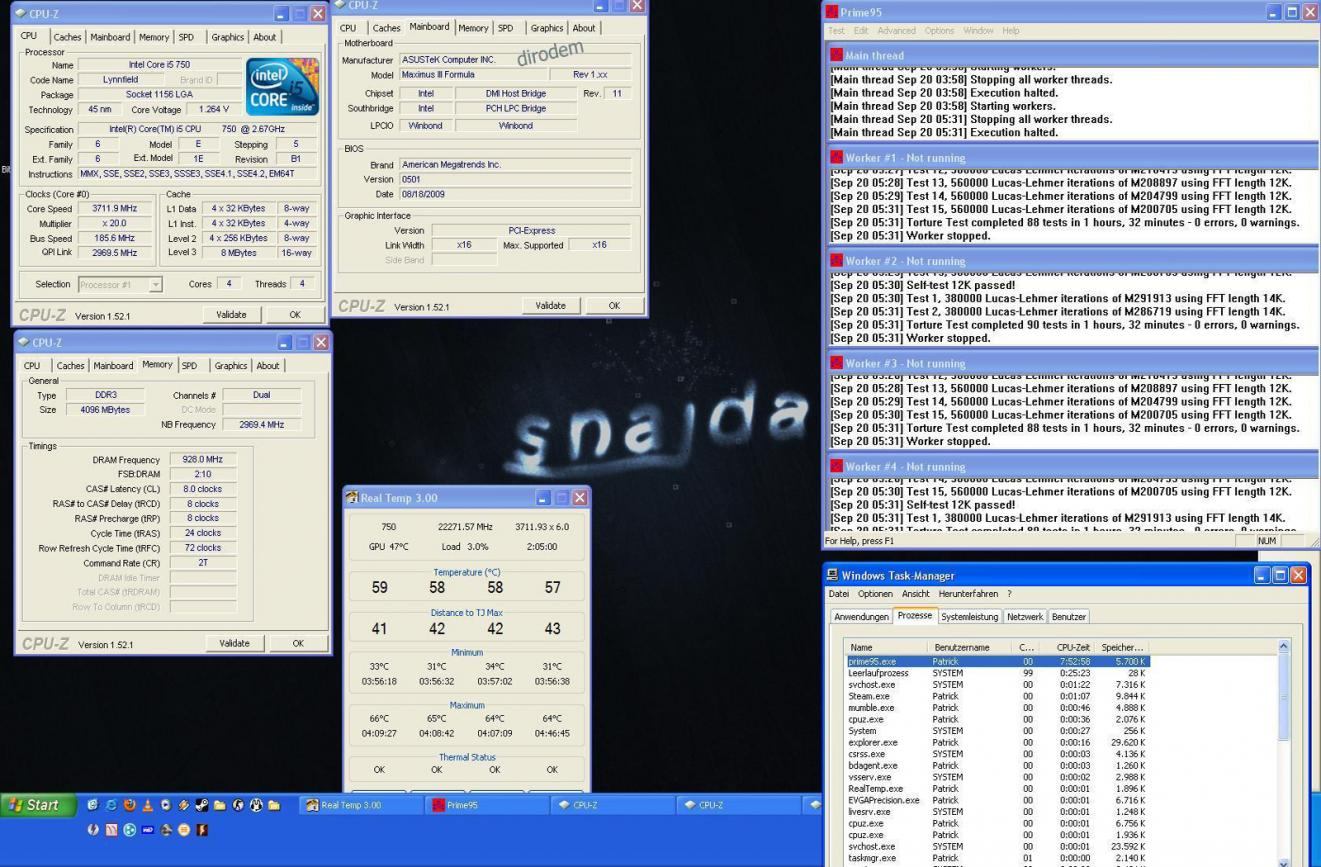Screen dimensions: 1321x867
Task: Click OK in the Mainboard CPU-Z window
Action: pos(614,306)
